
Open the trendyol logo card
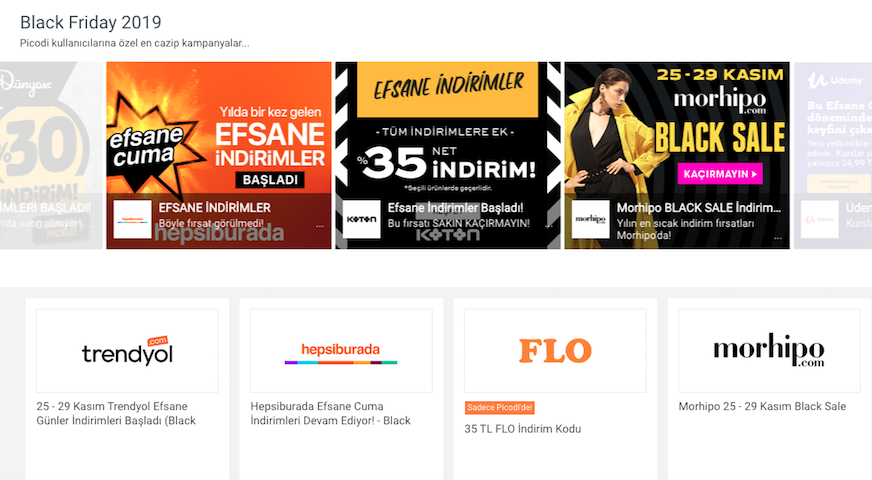pyautogui.click(x=127, y=351)
